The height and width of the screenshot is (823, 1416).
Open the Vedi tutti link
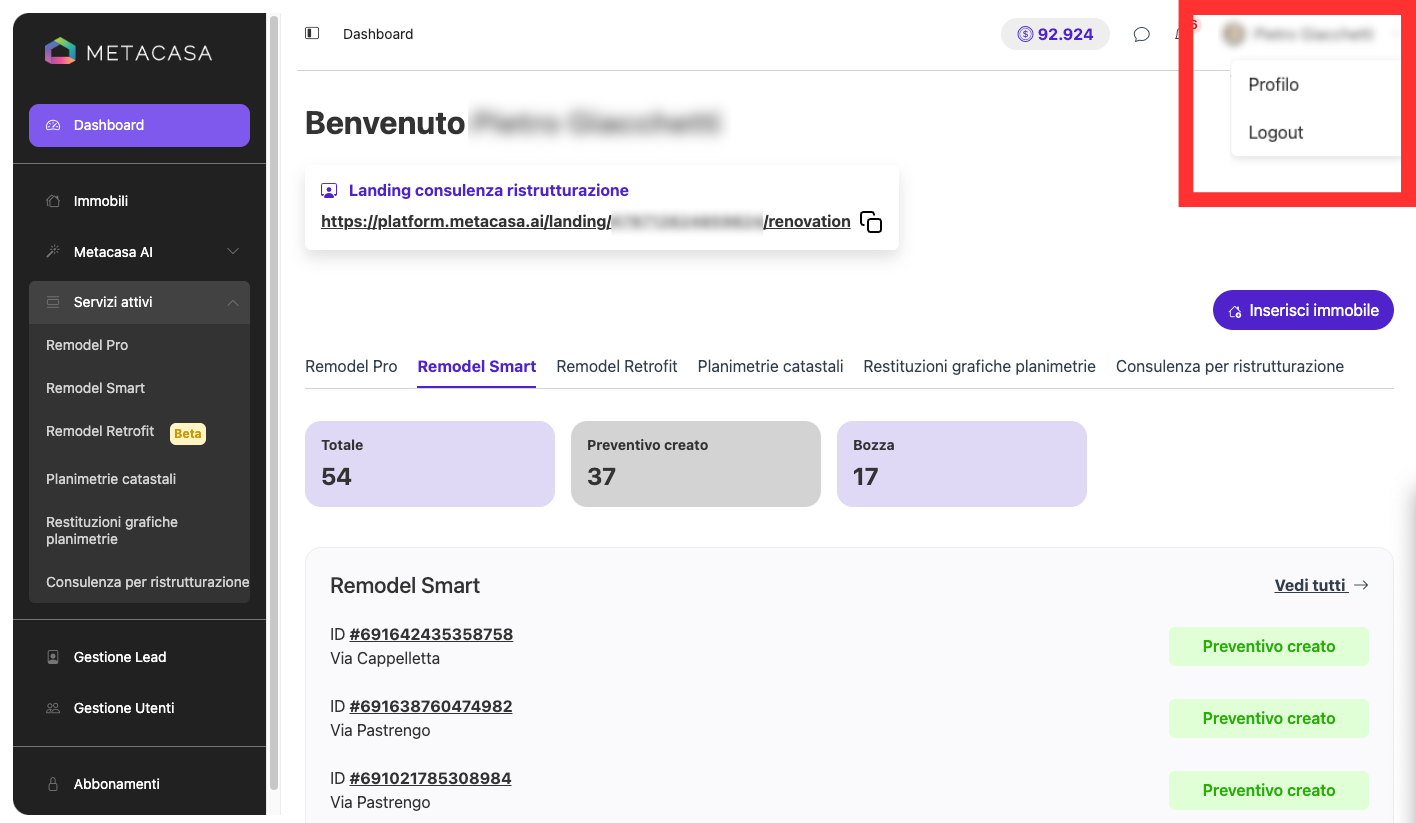(1321, 585)
